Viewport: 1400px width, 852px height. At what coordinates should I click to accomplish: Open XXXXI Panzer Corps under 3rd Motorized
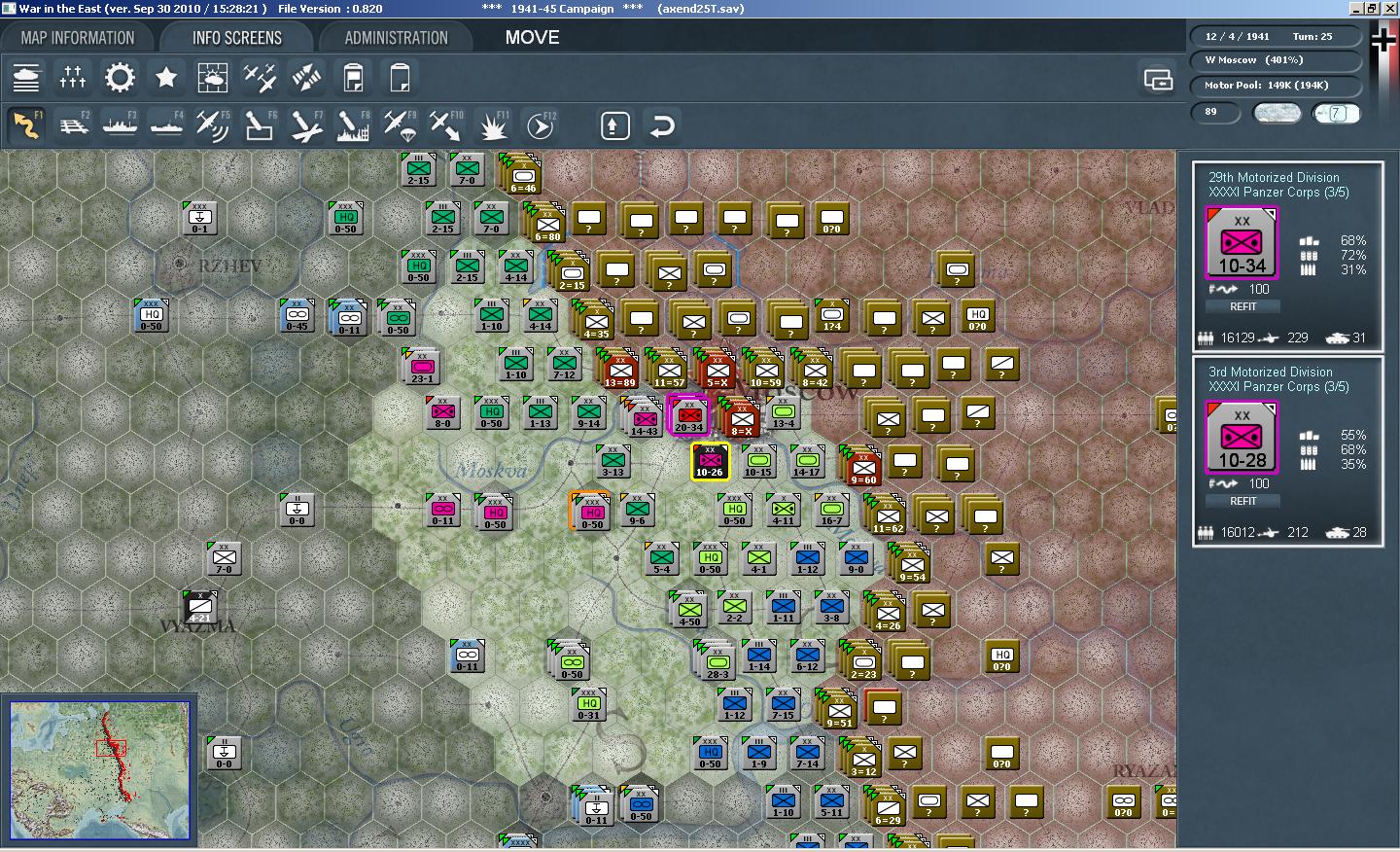point(1278,387)
